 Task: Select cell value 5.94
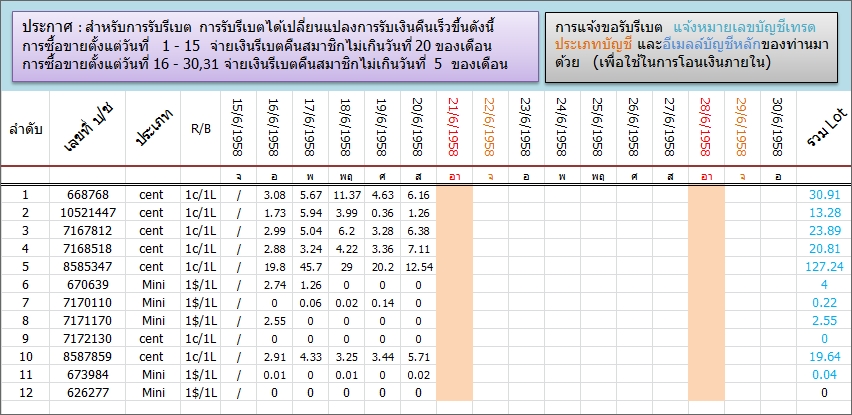tap(310, 213)
